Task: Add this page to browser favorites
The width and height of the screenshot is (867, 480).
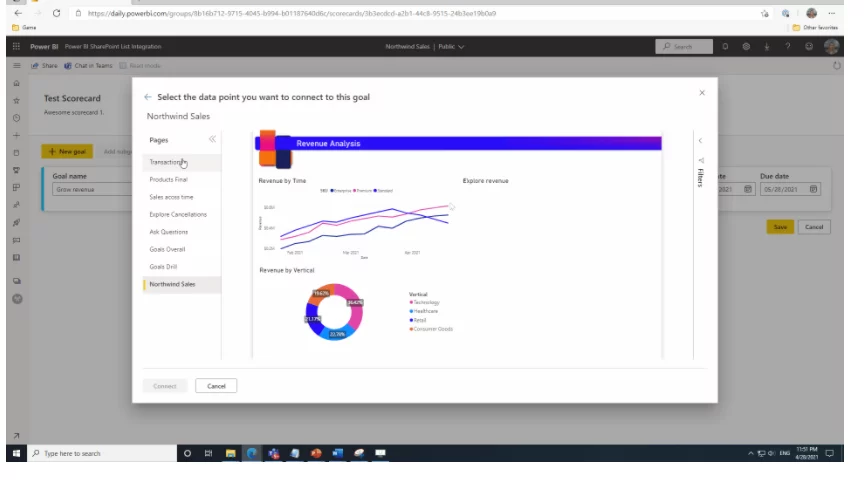Action: tap(764, 13)
